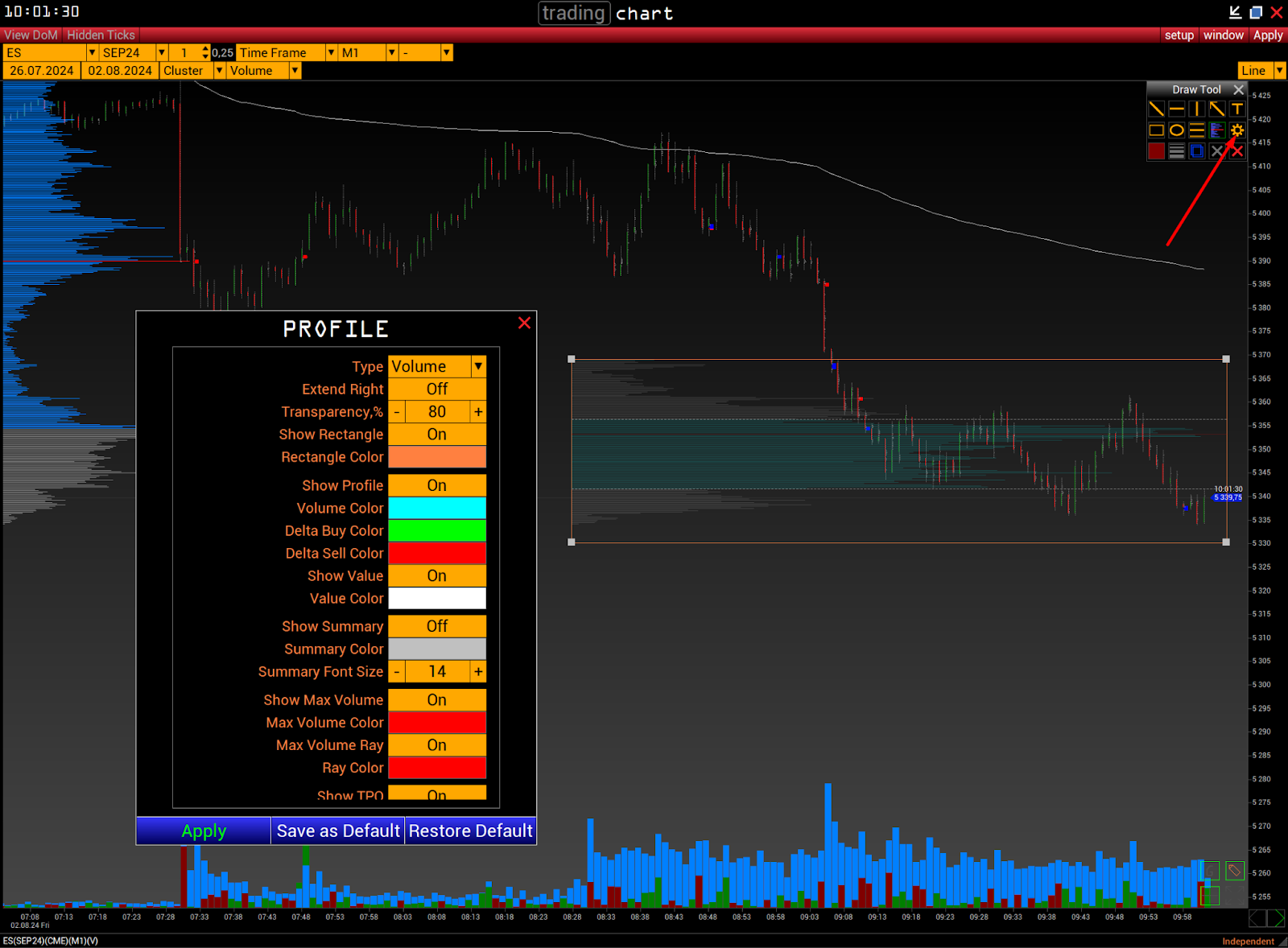The height and width of the screenshot is (948, 1288).
Task: Toggle Extend Right setting
Action: tap(437, 390)
